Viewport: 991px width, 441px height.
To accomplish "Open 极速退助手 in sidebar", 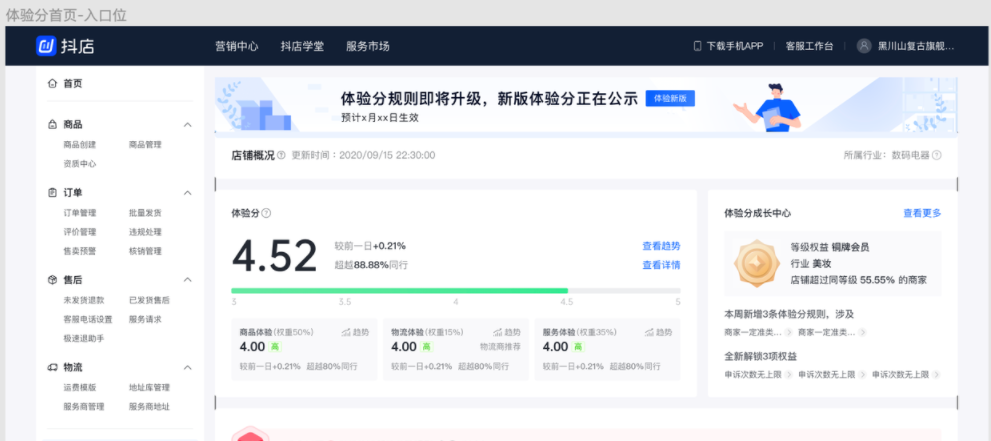I will 84,338.
